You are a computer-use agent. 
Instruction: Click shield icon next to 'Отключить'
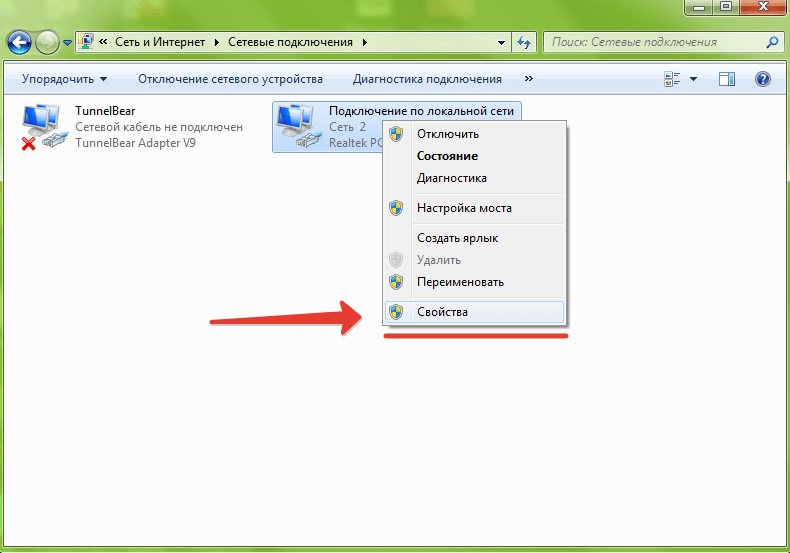click(396, 134)
